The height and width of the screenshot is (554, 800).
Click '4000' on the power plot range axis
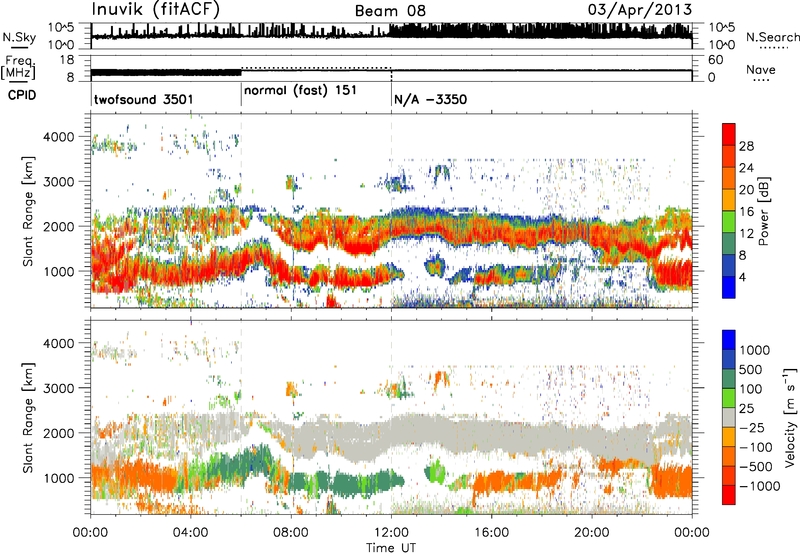pos(58,137)
